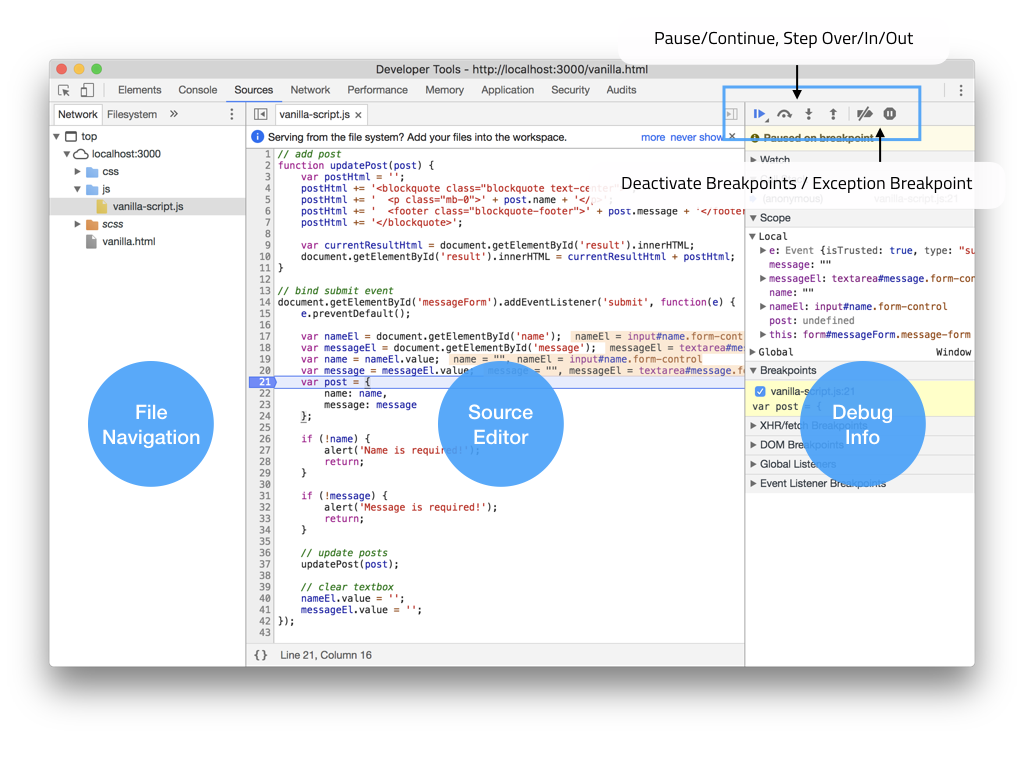The height and width of the screenshot is (768, 1024).
Task: Close the vanilla-script.js editor tab
Action: pos(359,115)
